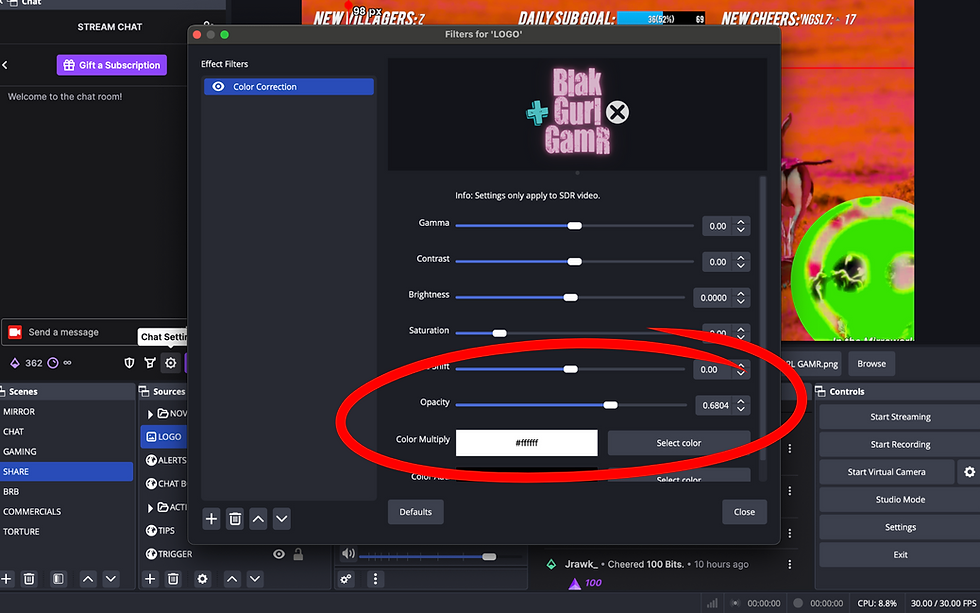Open scene filters icon in Scenes toolbar
This screenshot has height=613, width=980.
(58, 579)
